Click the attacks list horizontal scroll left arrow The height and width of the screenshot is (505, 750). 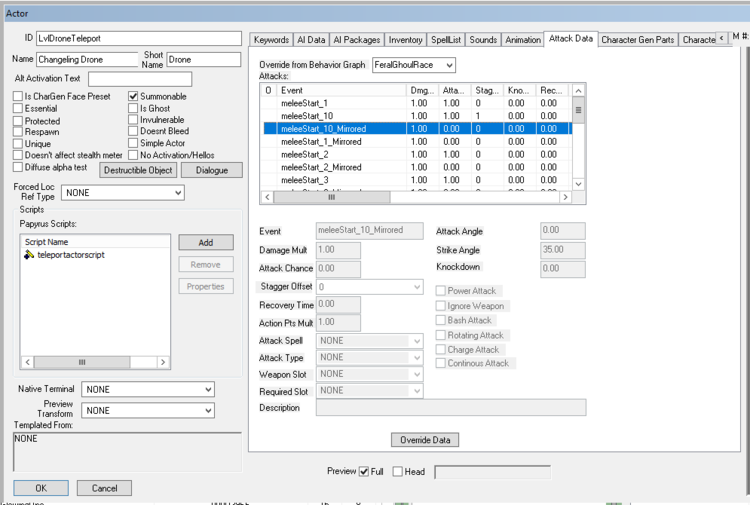pos(267,197)
